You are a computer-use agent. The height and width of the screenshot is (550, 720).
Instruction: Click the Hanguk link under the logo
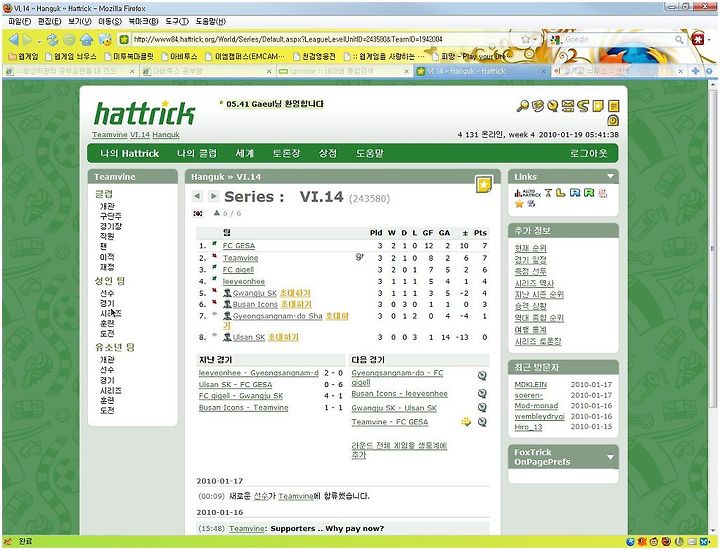[x=166, y=135]
